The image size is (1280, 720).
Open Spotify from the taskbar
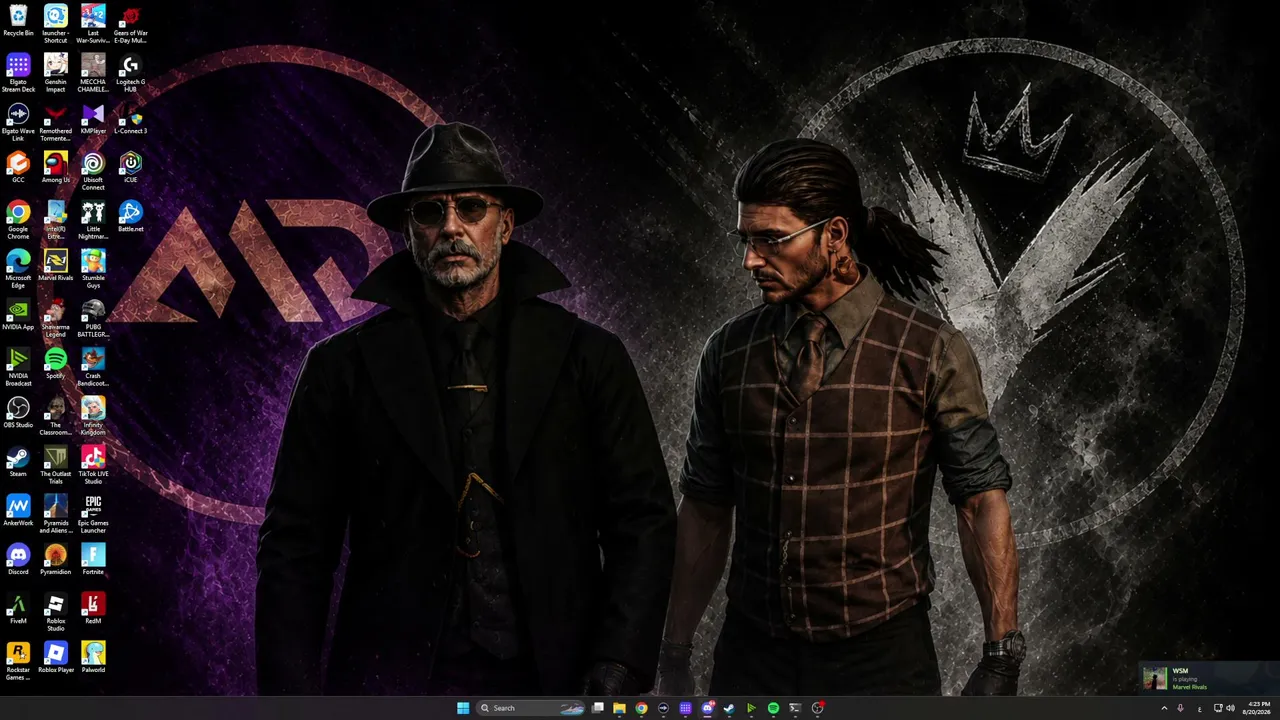773,708
